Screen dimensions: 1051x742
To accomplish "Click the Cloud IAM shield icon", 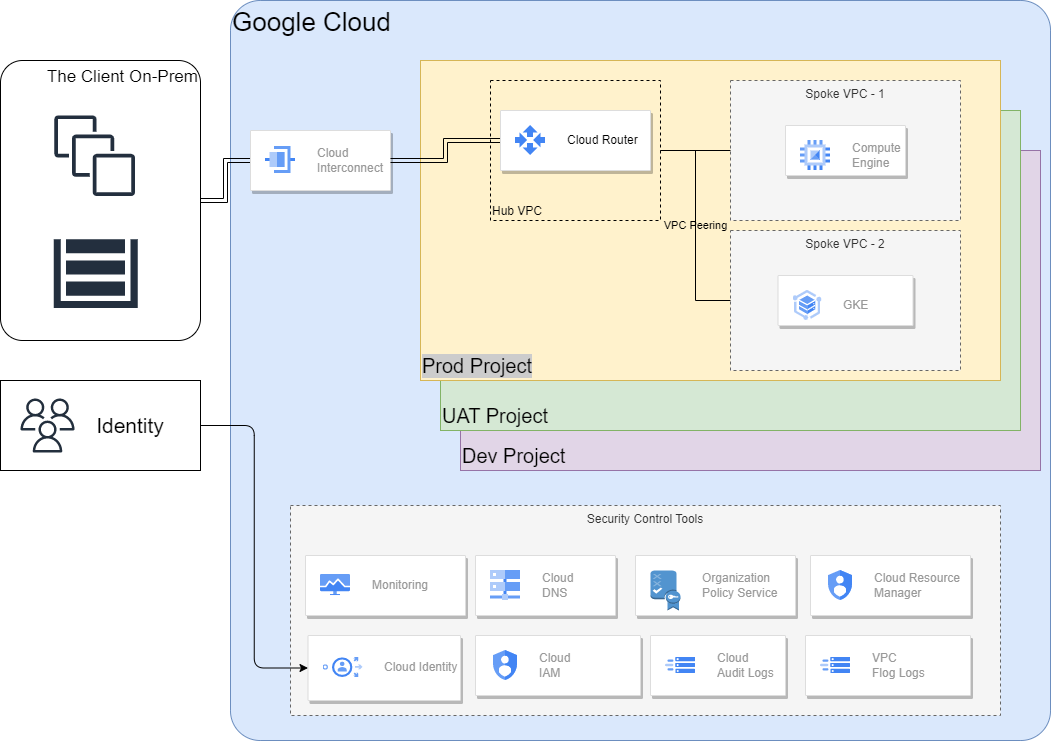I will click(505, 665).
